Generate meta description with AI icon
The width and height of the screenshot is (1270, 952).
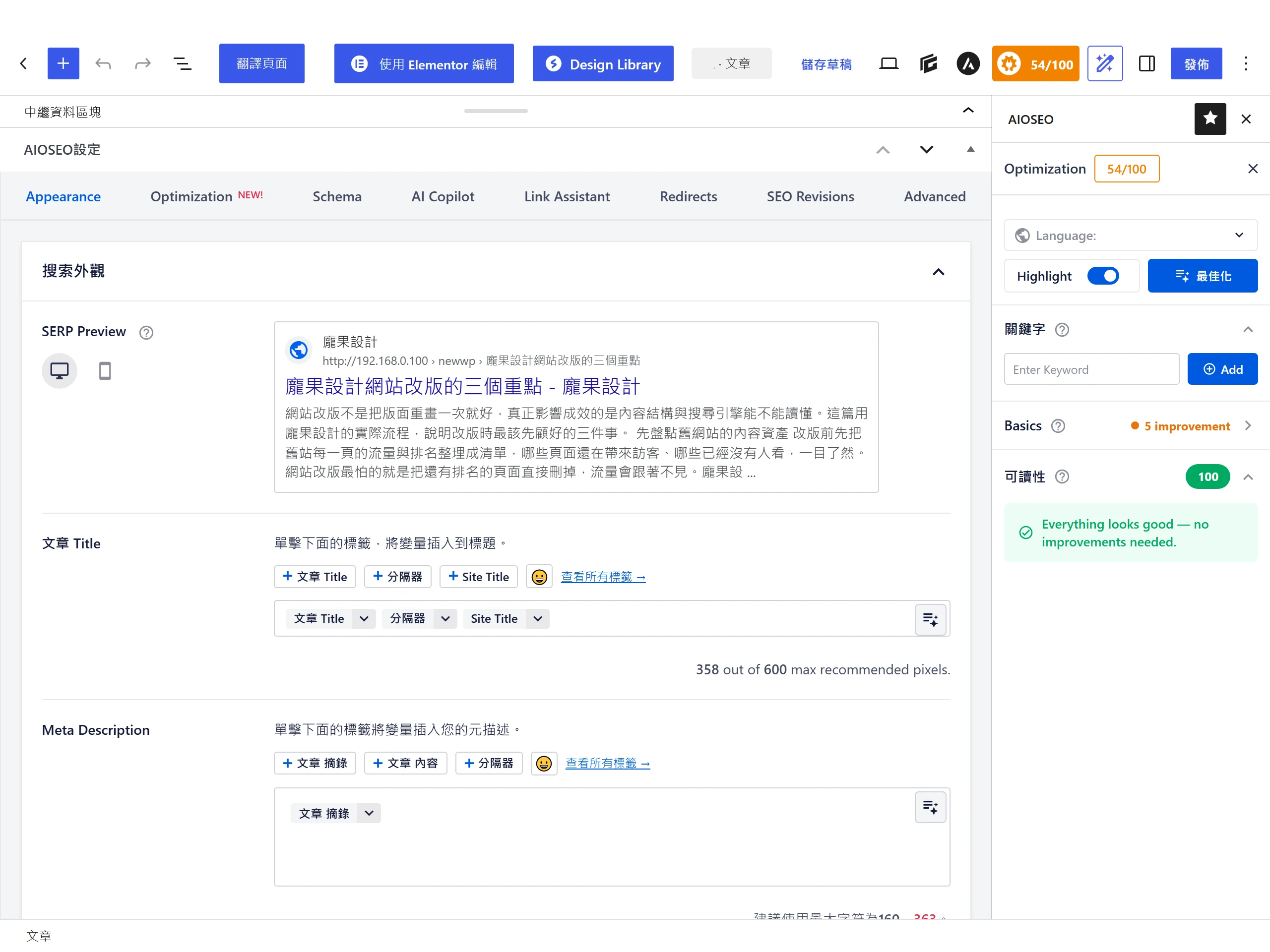click(x=930, y=807)
